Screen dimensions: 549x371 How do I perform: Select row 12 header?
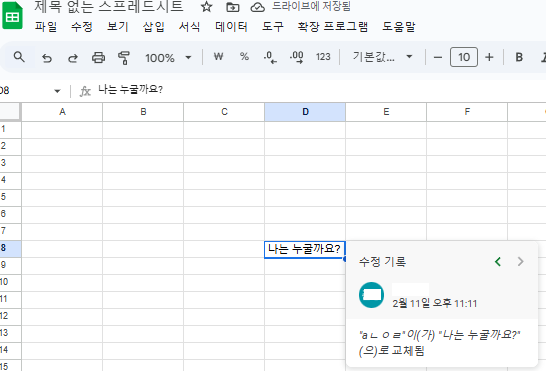(10, 316)
